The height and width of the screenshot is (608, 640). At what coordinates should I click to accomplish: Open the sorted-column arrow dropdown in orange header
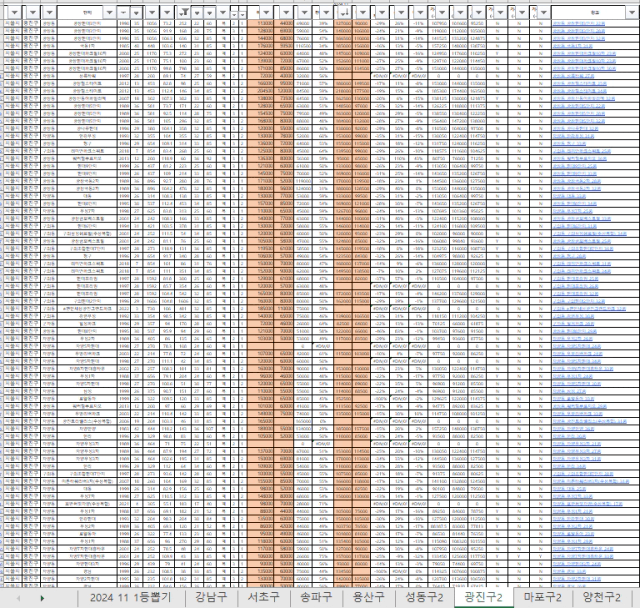pyautogui.click(x=344, y=13)
